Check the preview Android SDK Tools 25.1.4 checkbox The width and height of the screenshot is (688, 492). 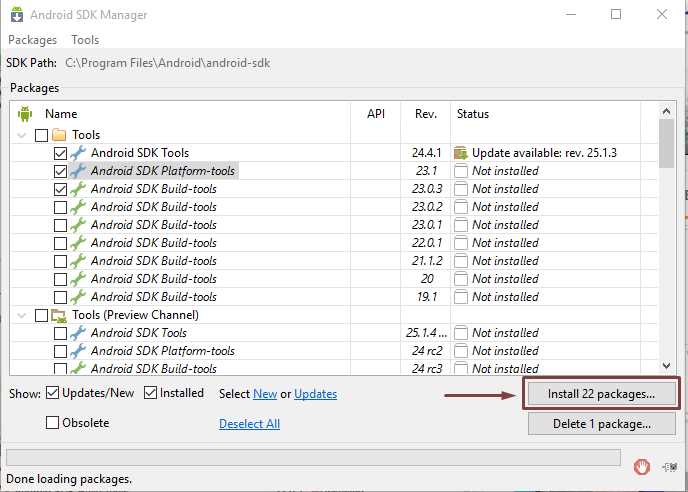pyautogui.click(x=60, y=333)
